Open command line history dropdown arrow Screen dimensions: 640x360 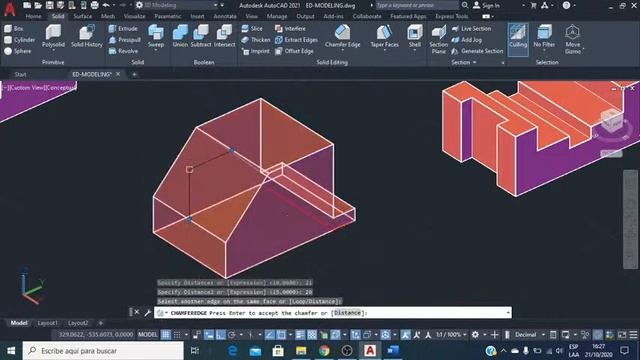tap(508, 313)
